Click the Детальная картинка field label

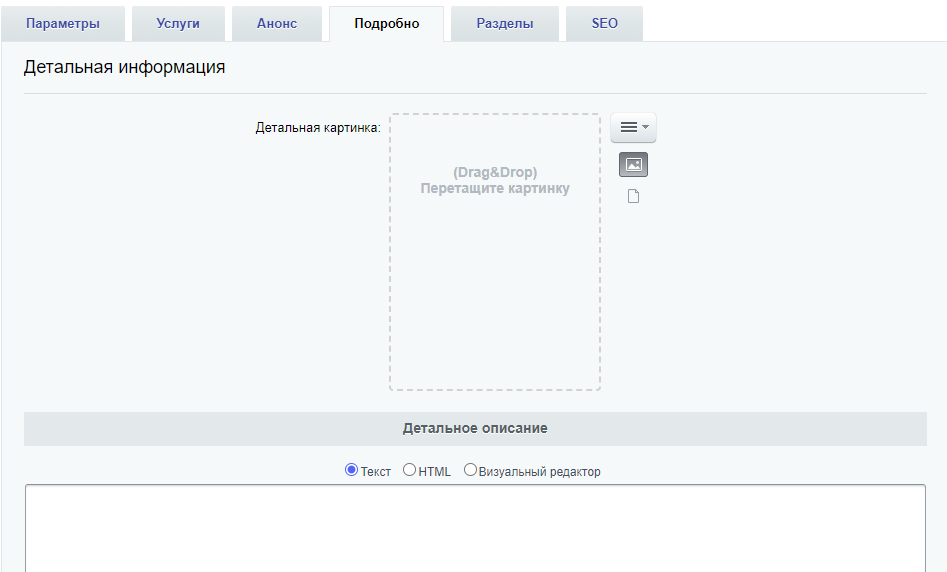tap(318, 127)
